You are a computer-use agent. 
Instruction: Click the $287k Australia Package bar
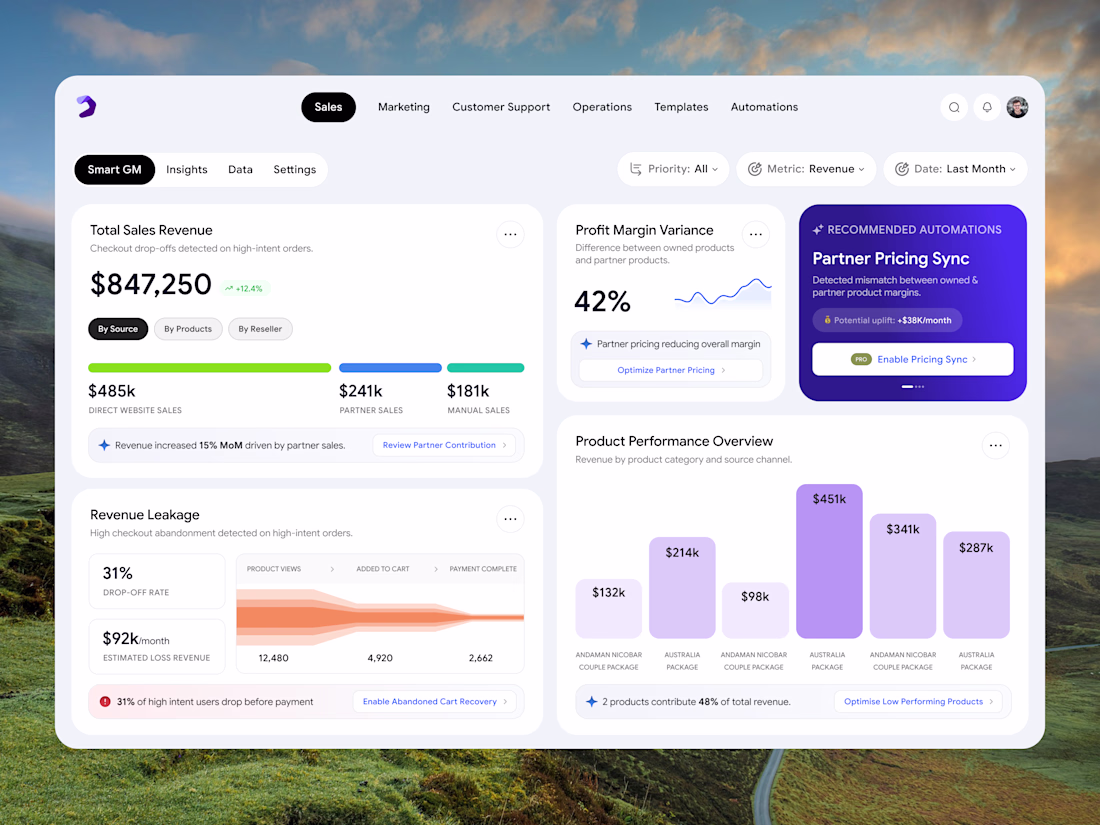977,585
